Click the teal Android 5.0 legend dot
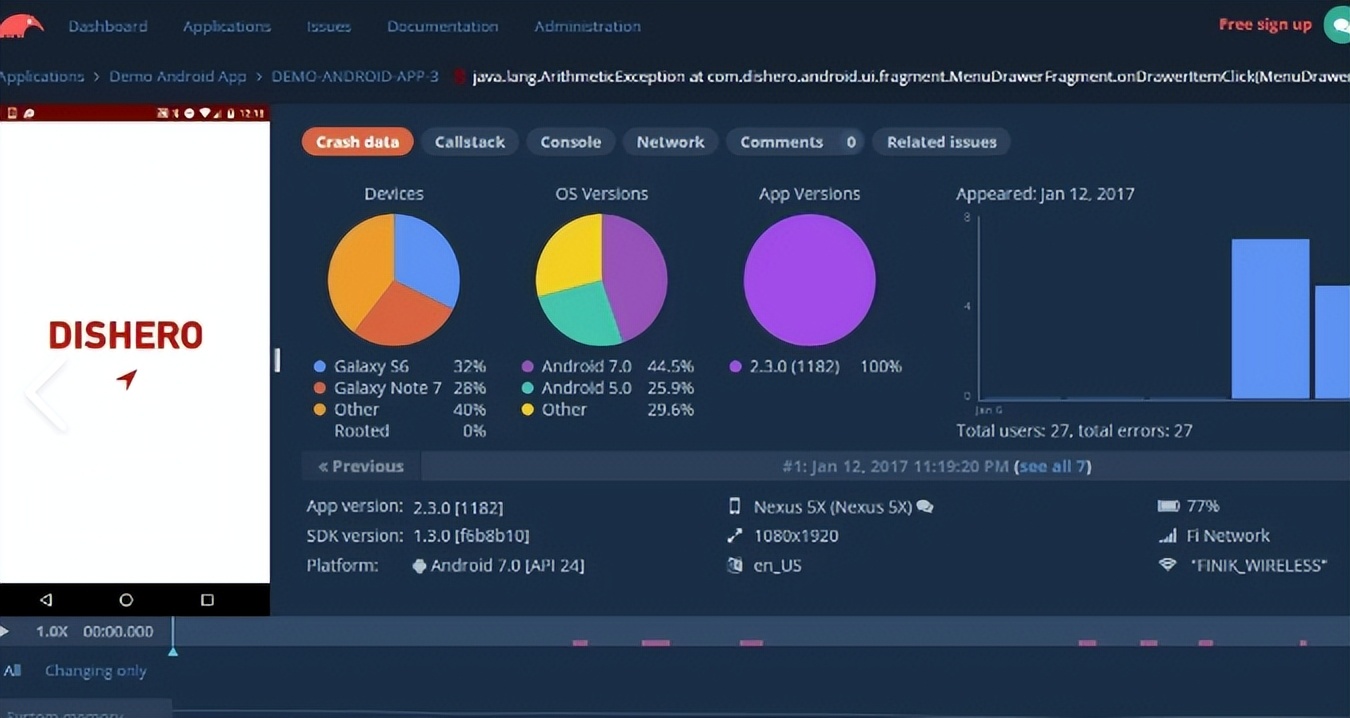1350x718 pixels. (528, 388)
